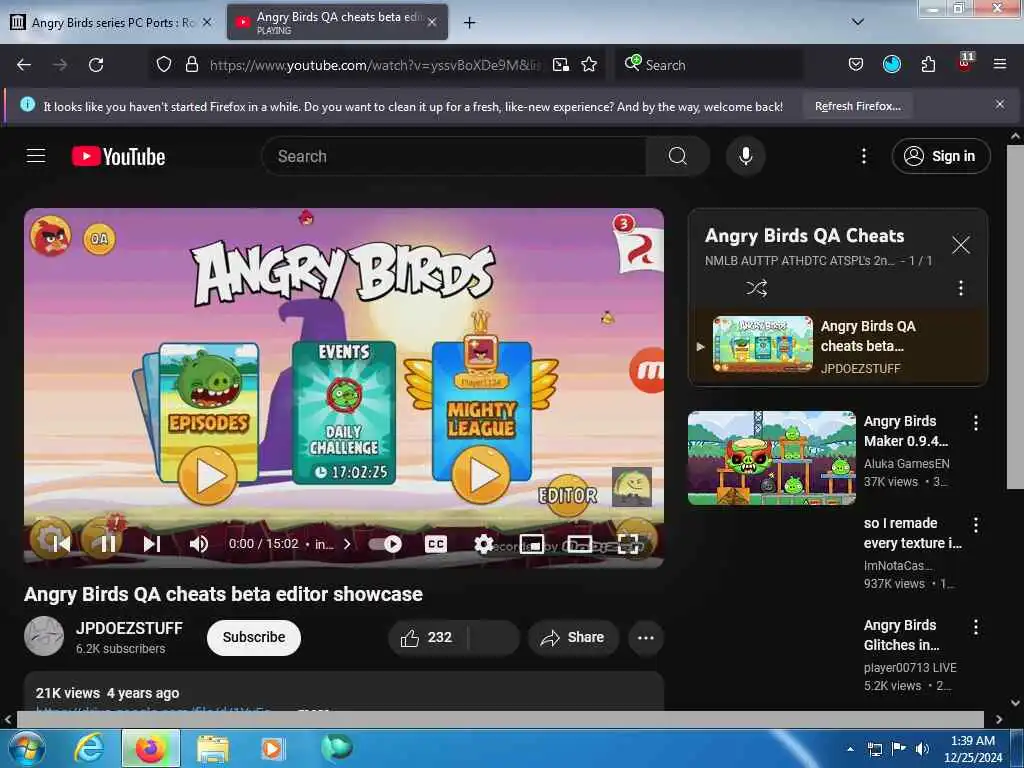1024x768 pixels.
Task: Open Windows Explorer folder on taskbar
Action: pyautogui.click(x=212, y=748)
